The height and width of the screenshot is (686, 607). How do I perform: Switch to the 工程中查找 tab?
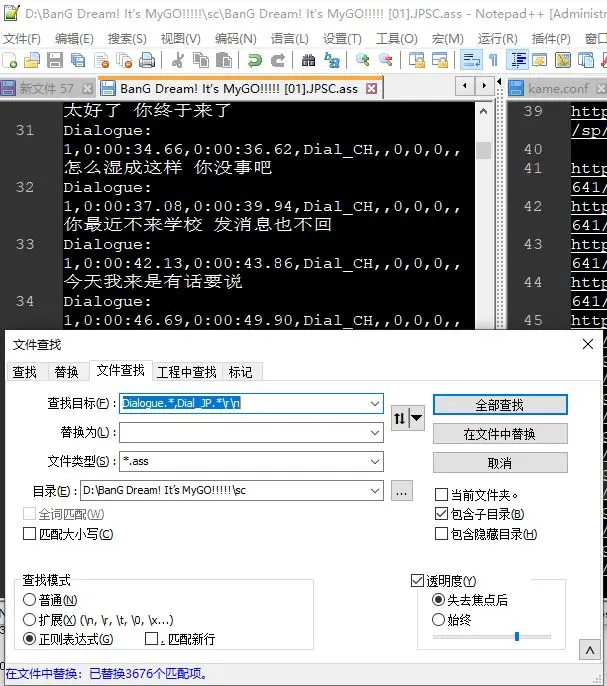pyautogui.click(x=187, y=372)
